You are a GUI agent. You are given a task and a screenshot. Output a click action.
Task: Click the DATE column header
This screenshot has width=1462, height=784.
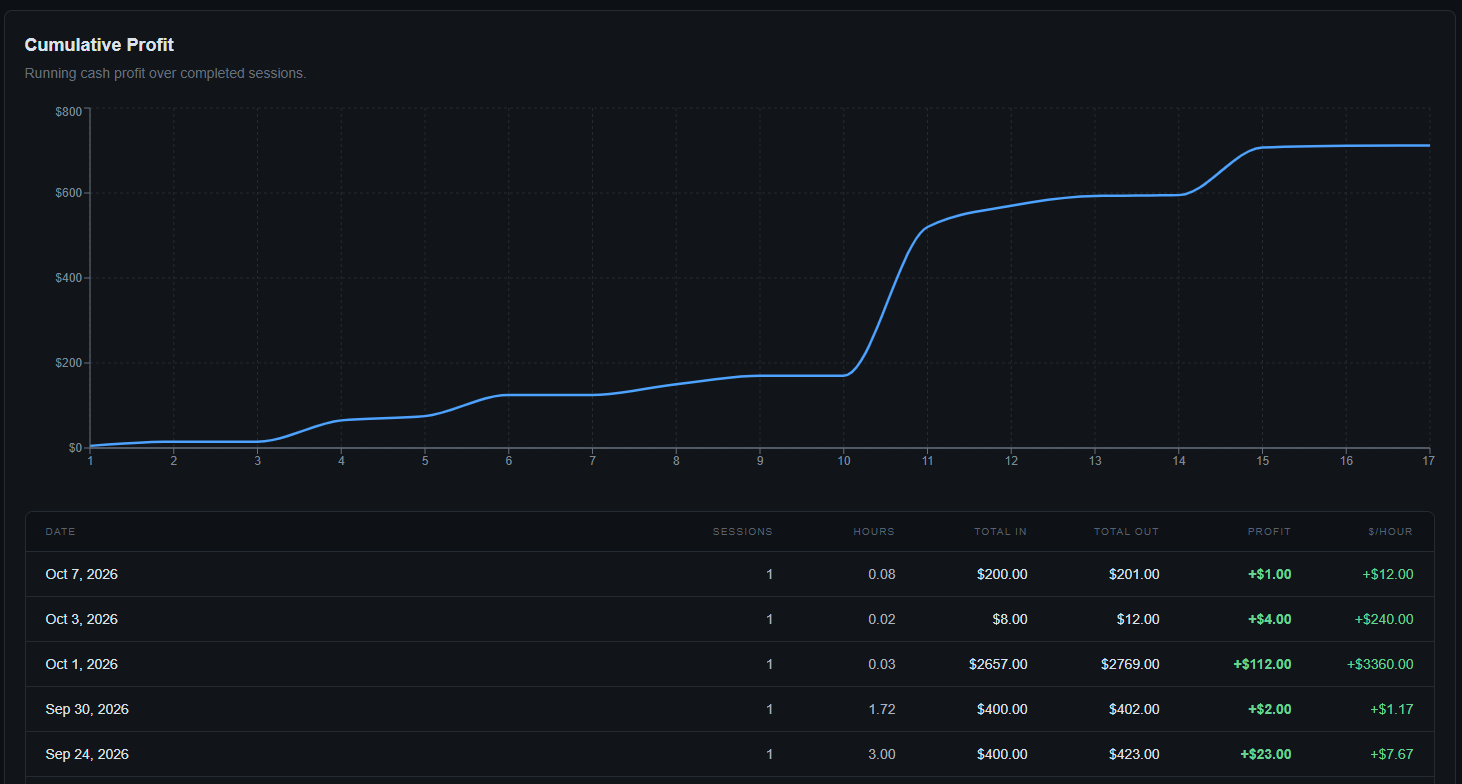(x=60, y=532)
